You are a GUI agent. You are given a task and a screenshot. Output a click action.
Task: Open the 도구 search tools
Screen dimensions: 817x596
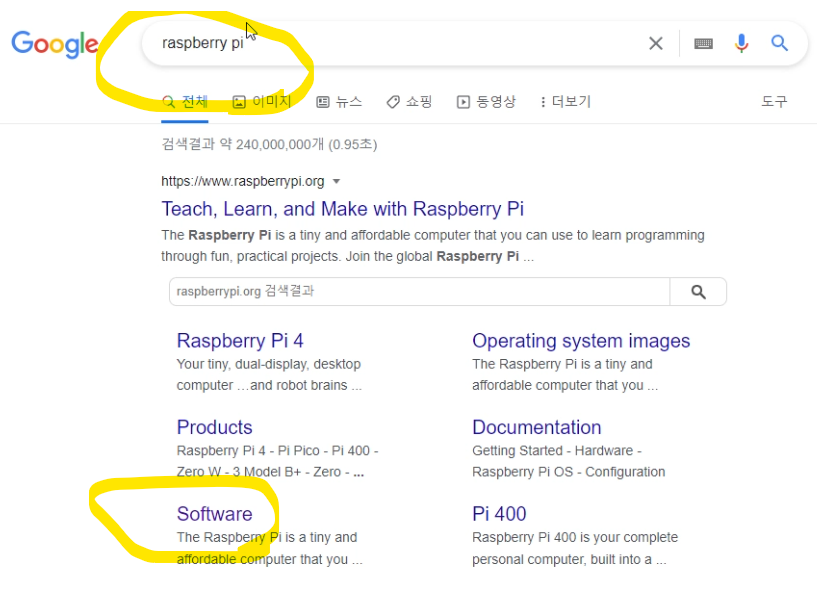point(774,102)
